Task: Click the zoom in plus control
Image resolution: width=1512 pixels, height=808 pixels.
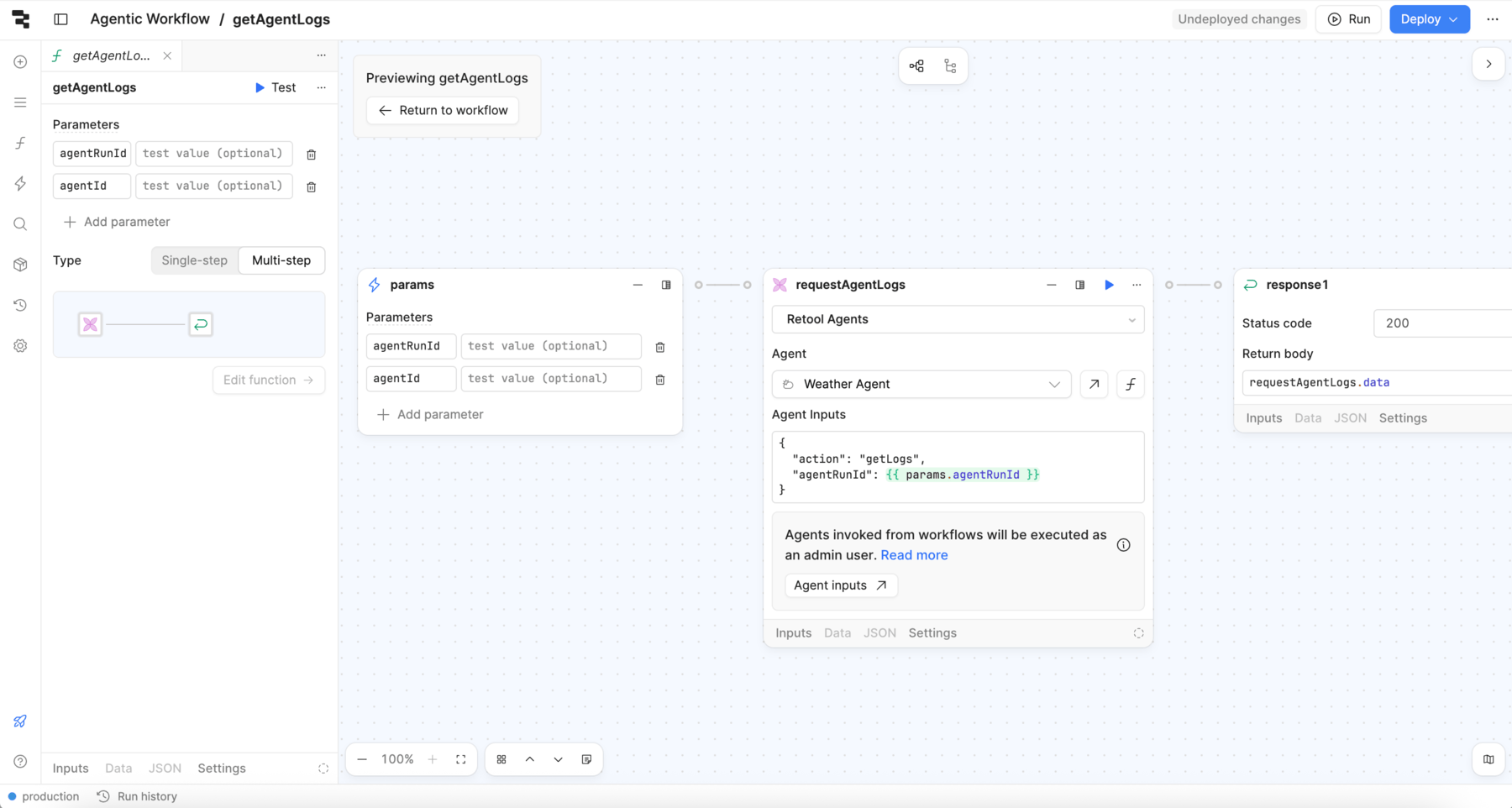Action: point(433,759)
